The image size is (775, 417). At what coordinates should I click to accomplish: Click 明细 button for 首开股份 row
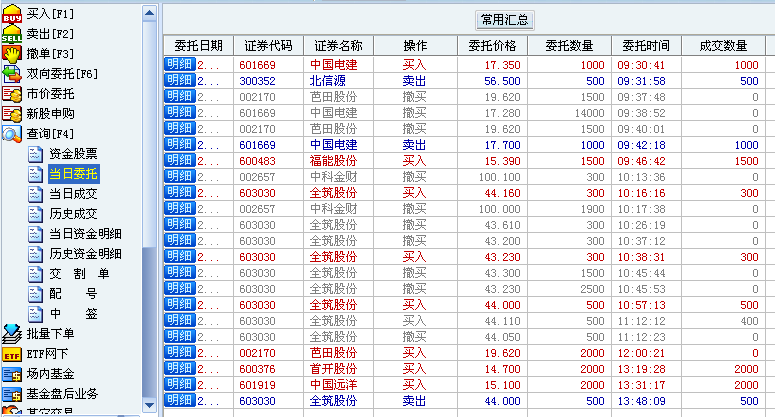tap(179, 369)
